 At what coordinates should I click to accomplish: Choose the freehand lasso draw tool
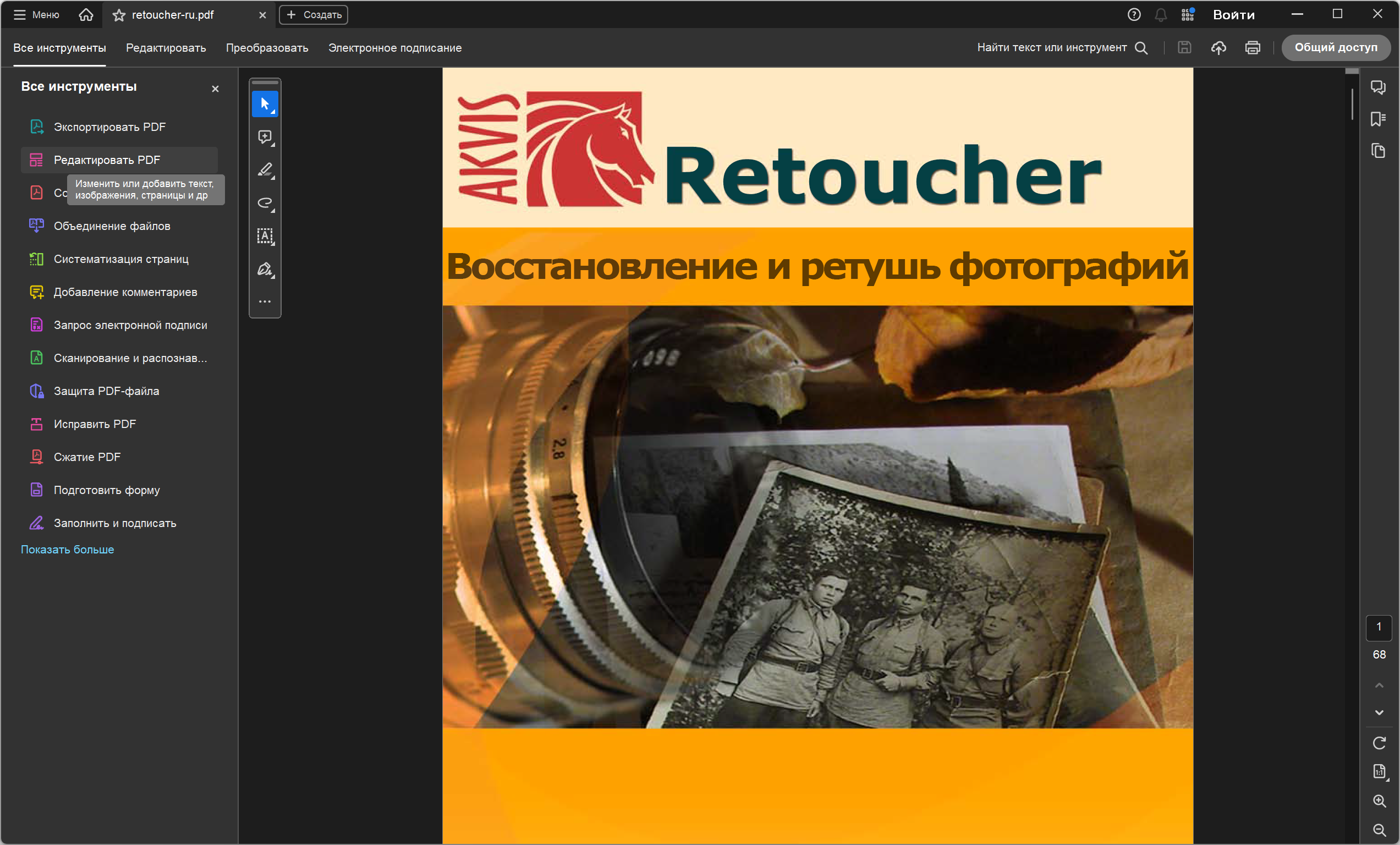[265, 203]
